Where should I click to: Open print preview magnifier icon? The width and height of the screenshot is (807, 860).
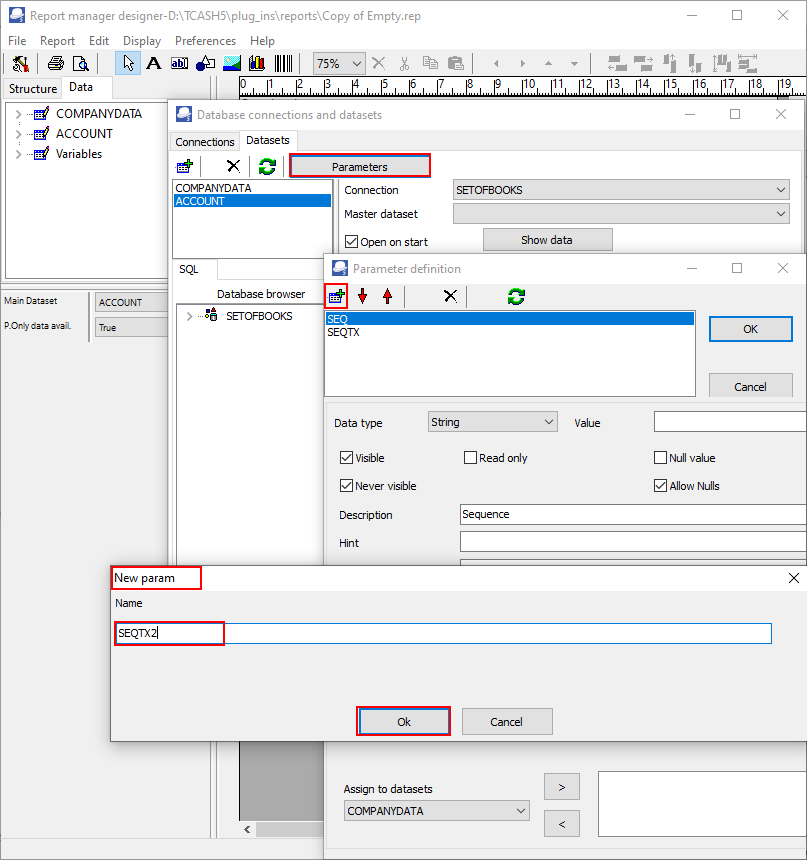click(x=81, y=64)
